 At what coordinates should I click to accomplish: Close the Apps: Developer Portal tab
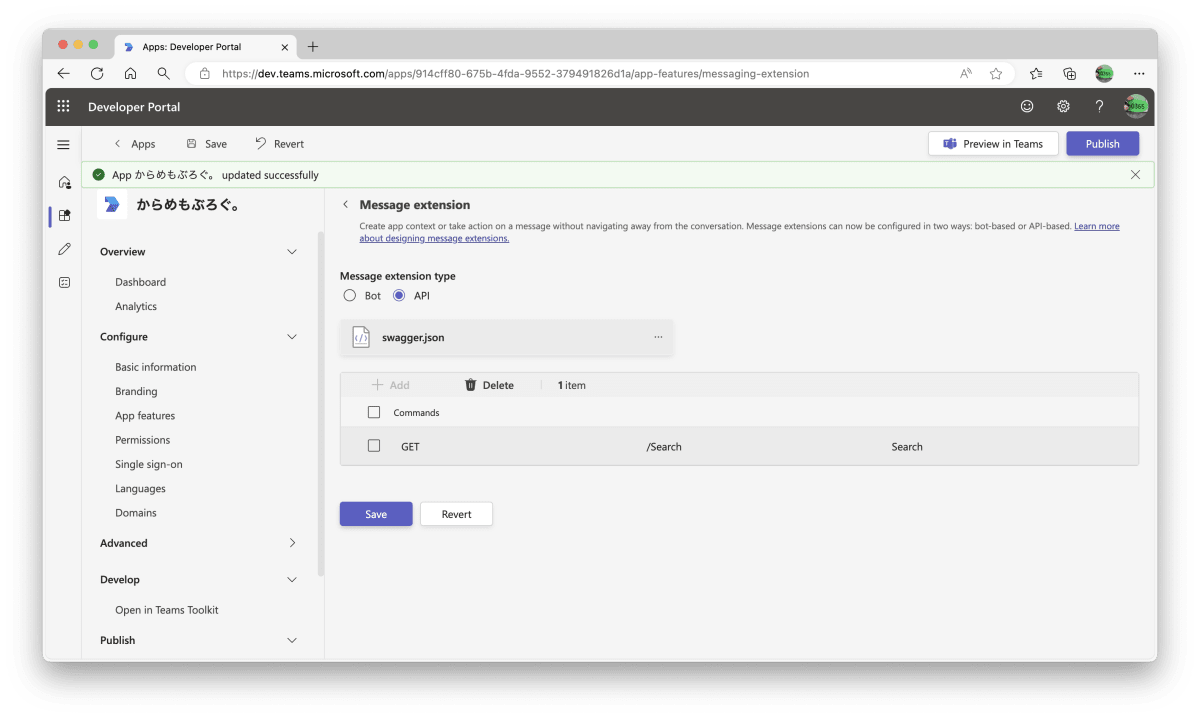(x=285, y=46)
